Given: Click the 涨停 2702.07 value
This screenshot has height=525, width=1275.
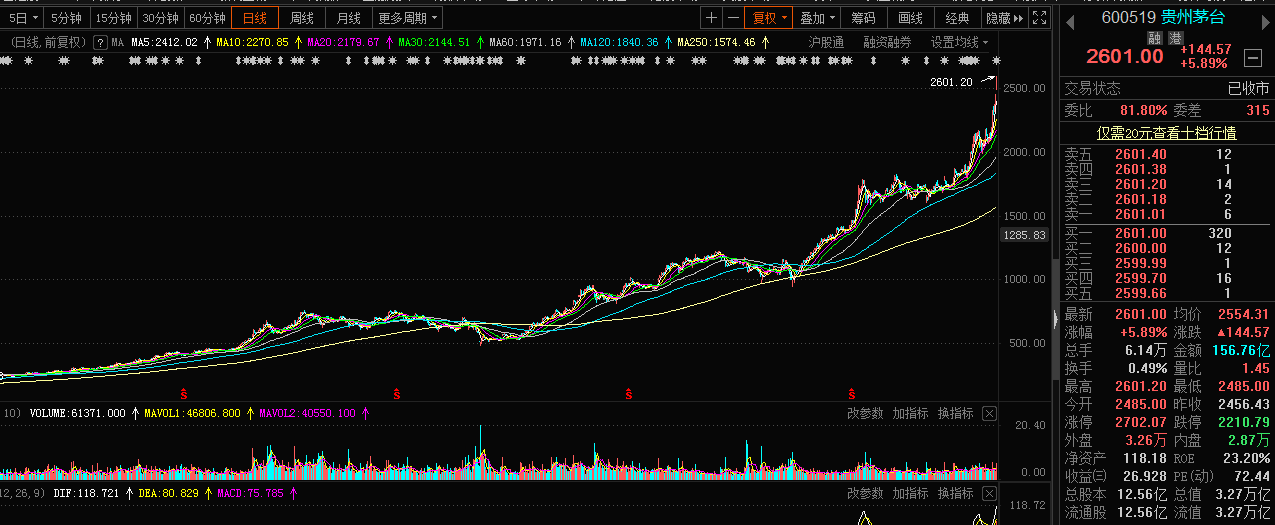Looking at the screenshot, I should coord(1140,422).
